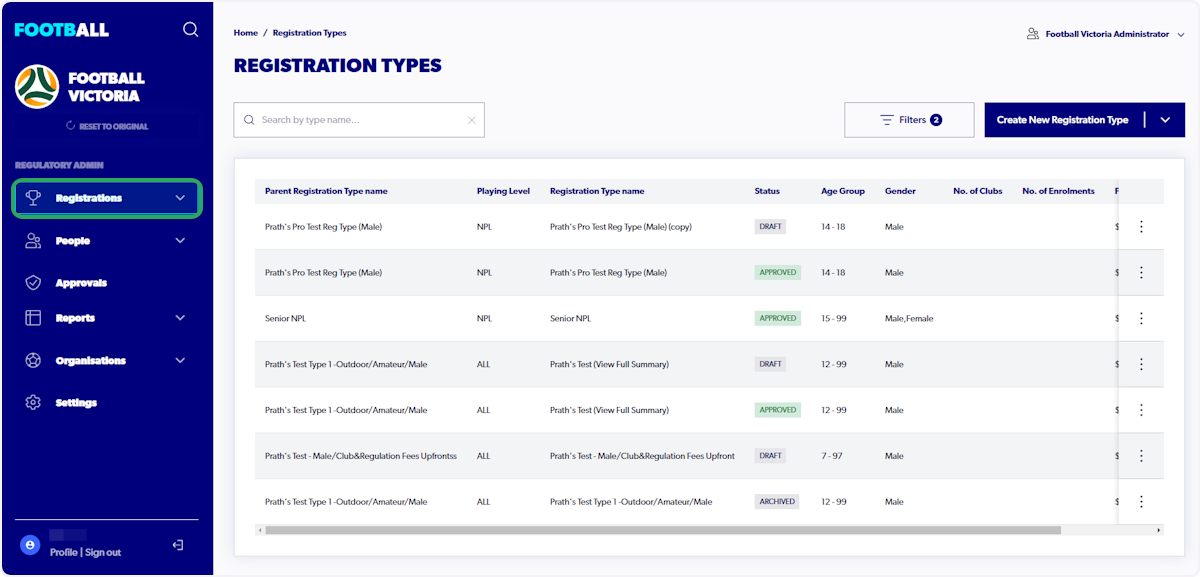The image size is (1200, 577).
Task: Click Prath's Test - Male/Club&Regulation Fees Upfront type name
Action: pyautogui.click(x=642, y=456)
